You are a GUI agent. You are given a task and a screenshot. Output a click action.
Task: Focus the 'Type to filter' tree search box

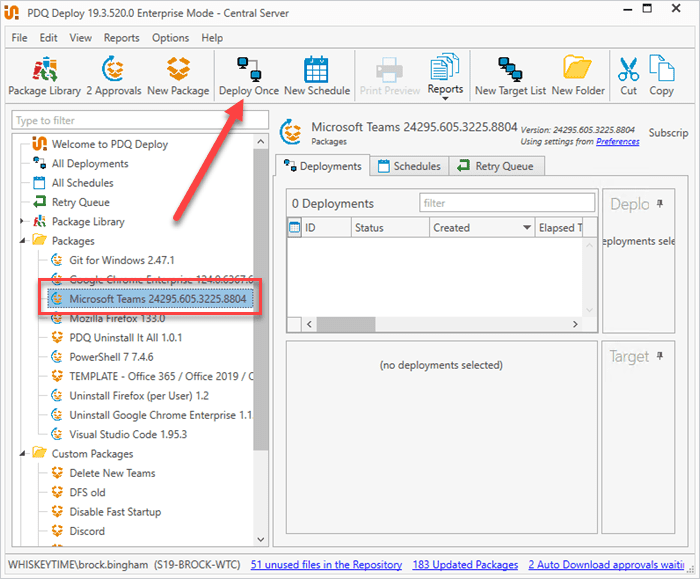click(140, 121)
